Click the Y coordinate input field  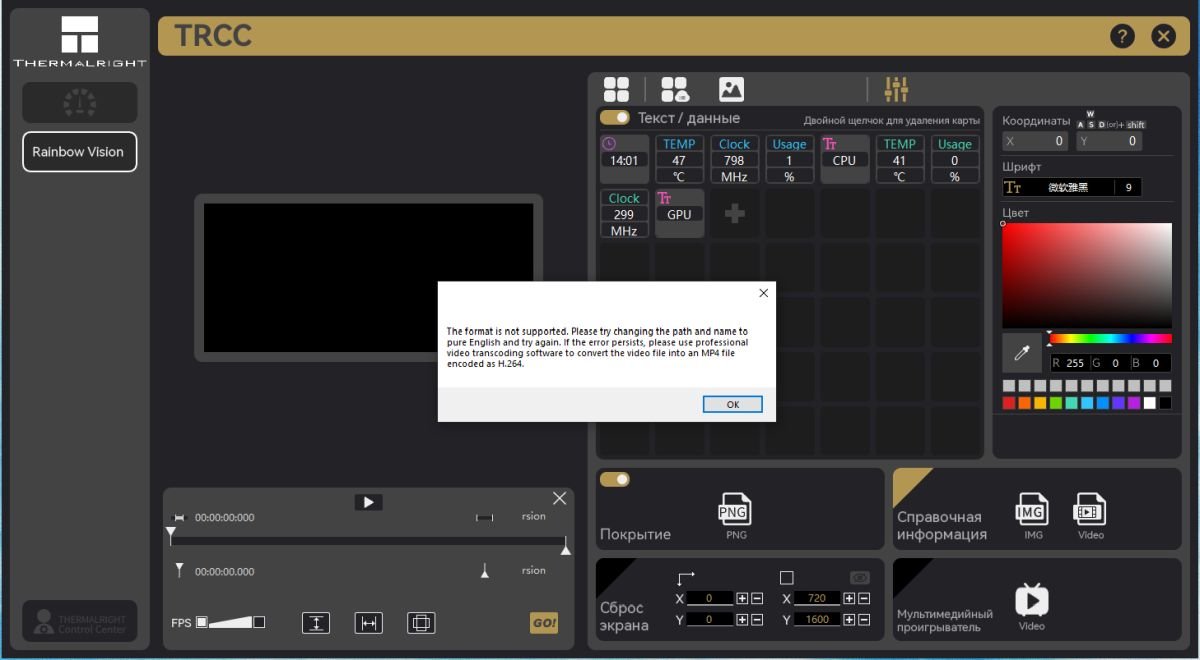coord(1109,142)
